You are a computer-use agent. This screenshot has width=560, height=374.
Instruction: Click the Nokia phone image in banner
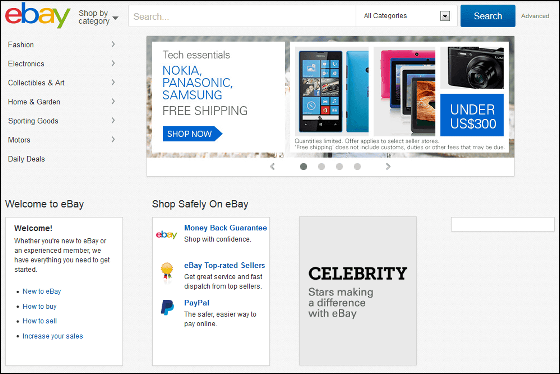click(332, 91)
